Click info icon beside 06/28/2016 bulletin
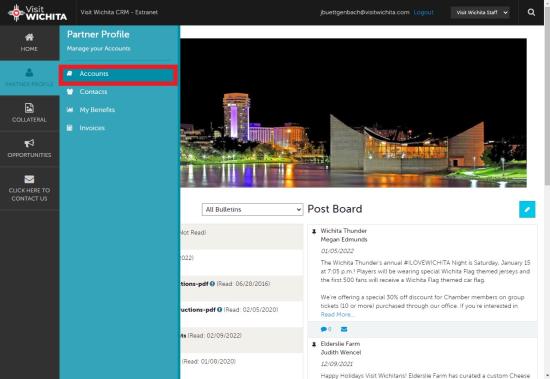Viewport: 550px width, 379px height. click(x=212, y=284)
